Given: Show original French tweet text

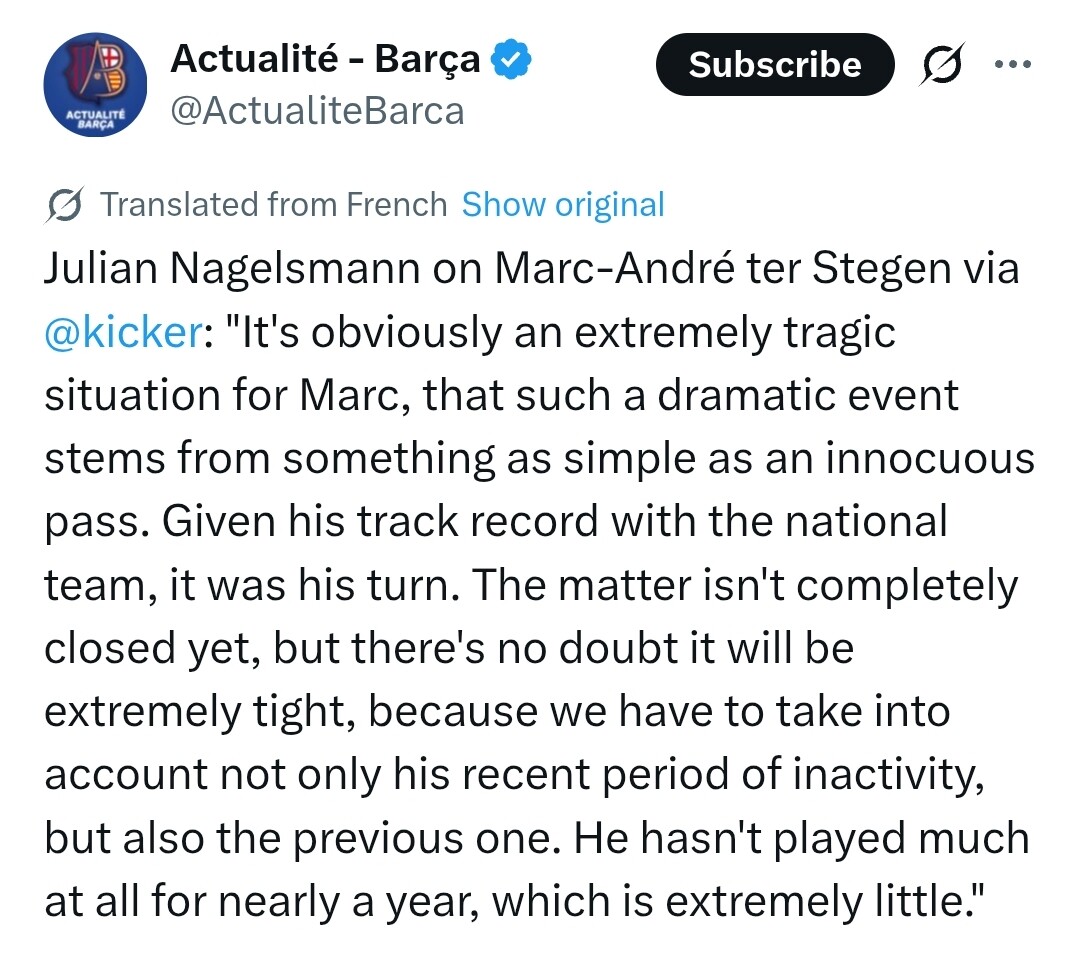Looking at the screenshot, I should coord(563,205).
